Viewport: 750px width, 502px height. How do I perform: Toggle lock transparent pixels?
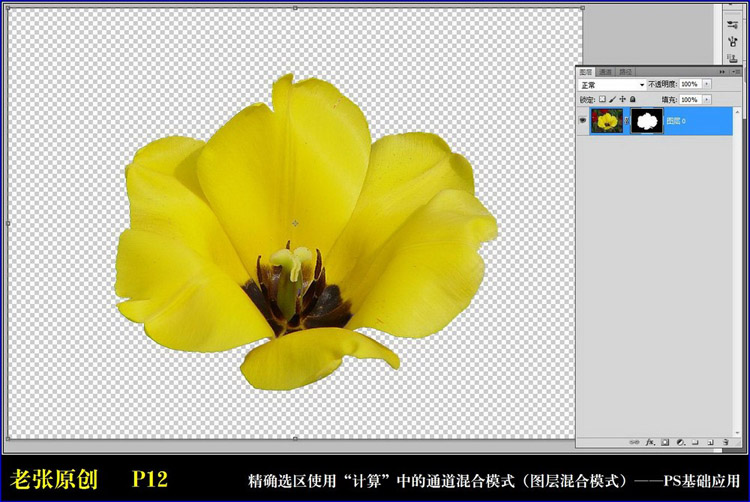(603, 99)
